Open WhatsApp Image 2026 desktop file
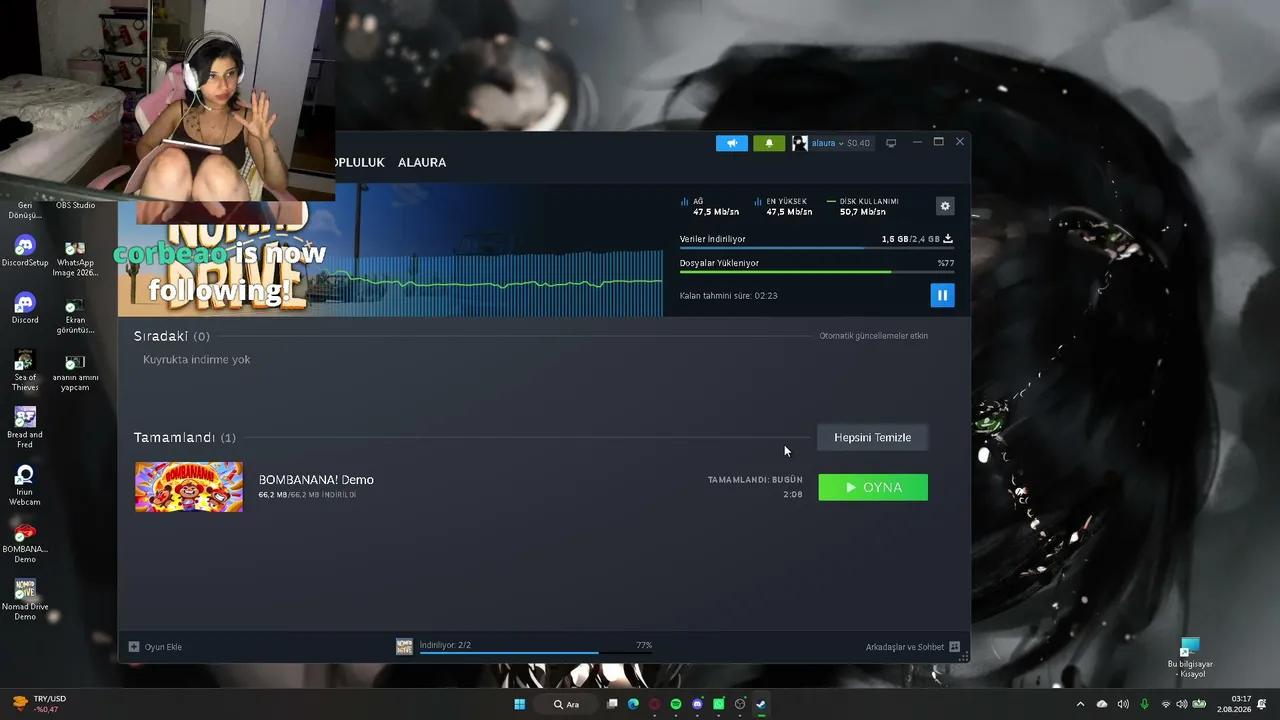 75,260
